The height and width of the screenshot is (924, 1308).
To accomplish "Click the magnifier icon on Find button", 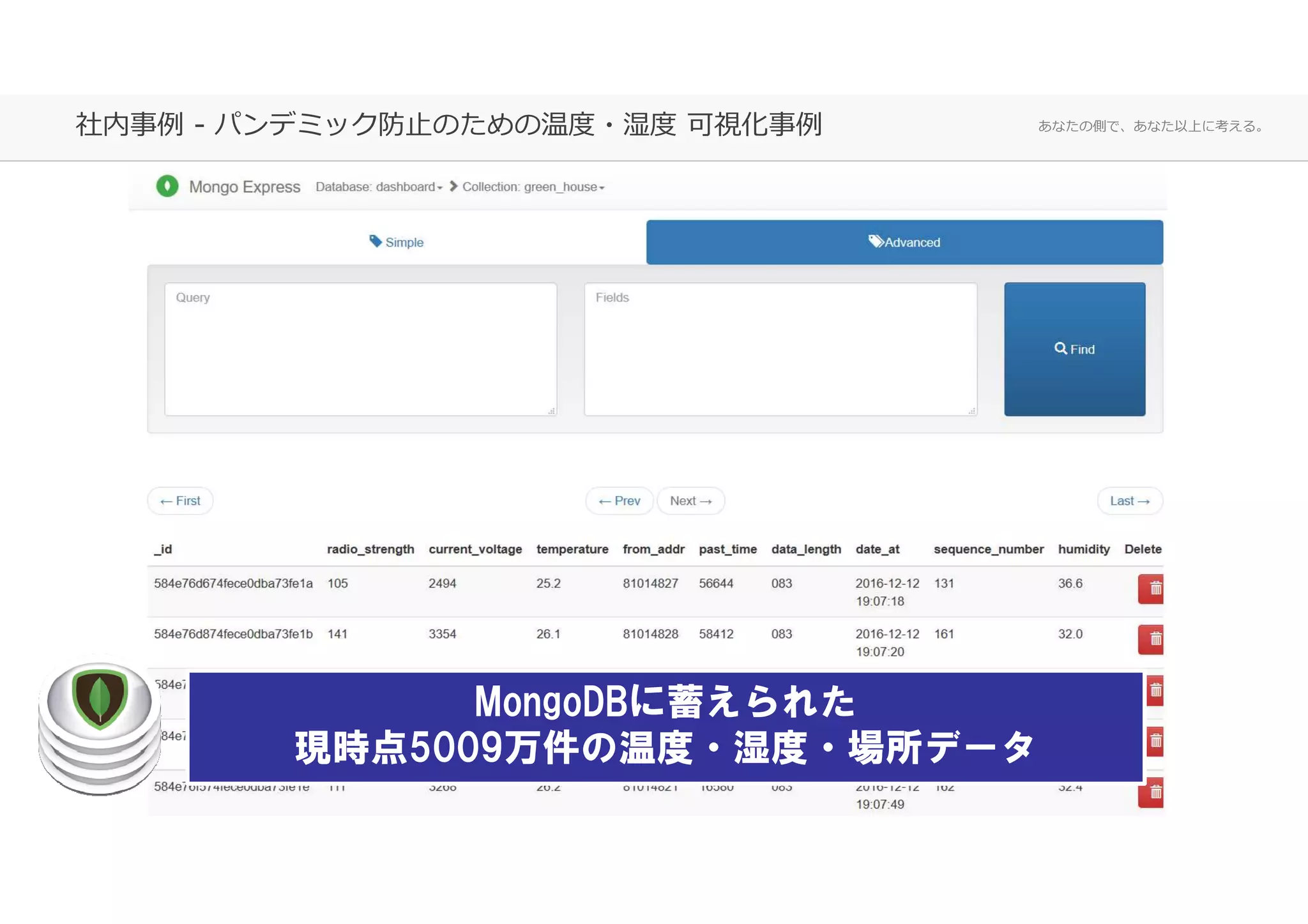I will 1060,349.
